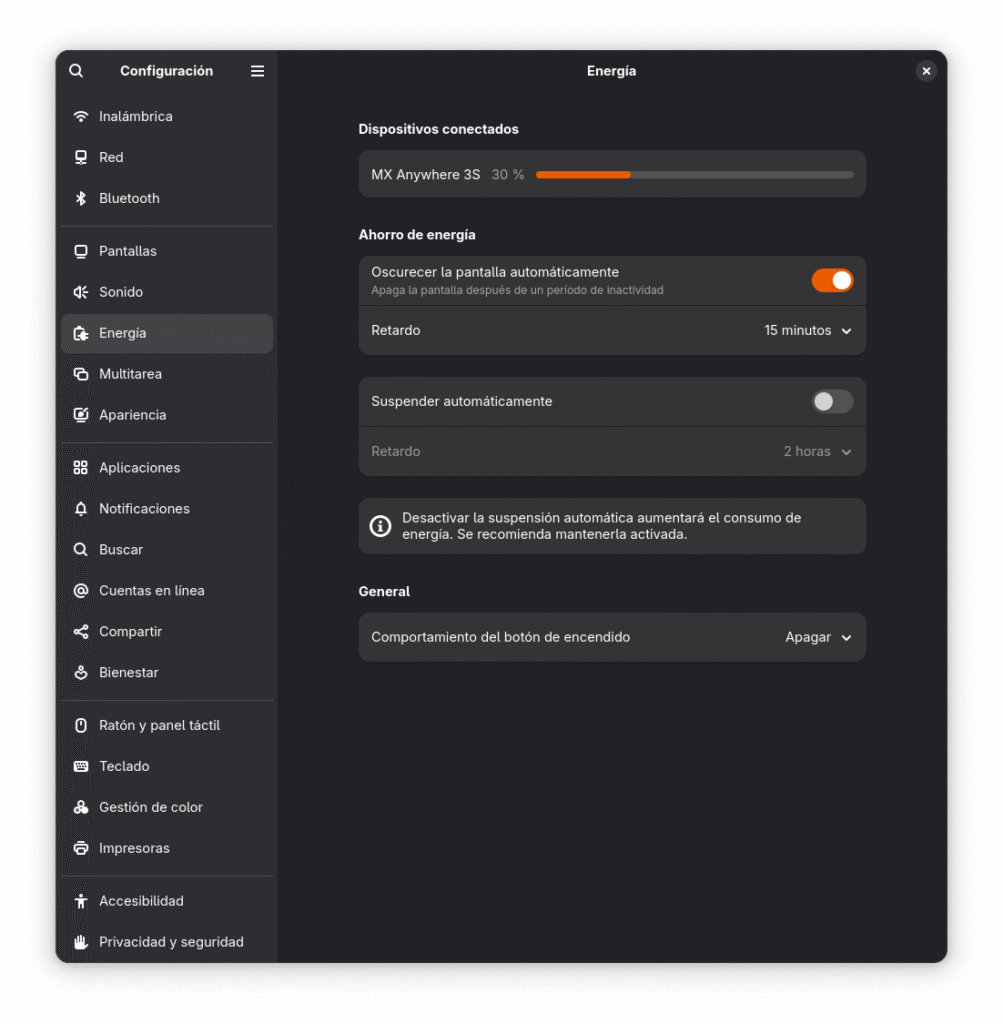Disable the Oscurecer la pantalla automáticamente switch
The height and width of the screenshot is (1024, 1003).
coord(832,281)
